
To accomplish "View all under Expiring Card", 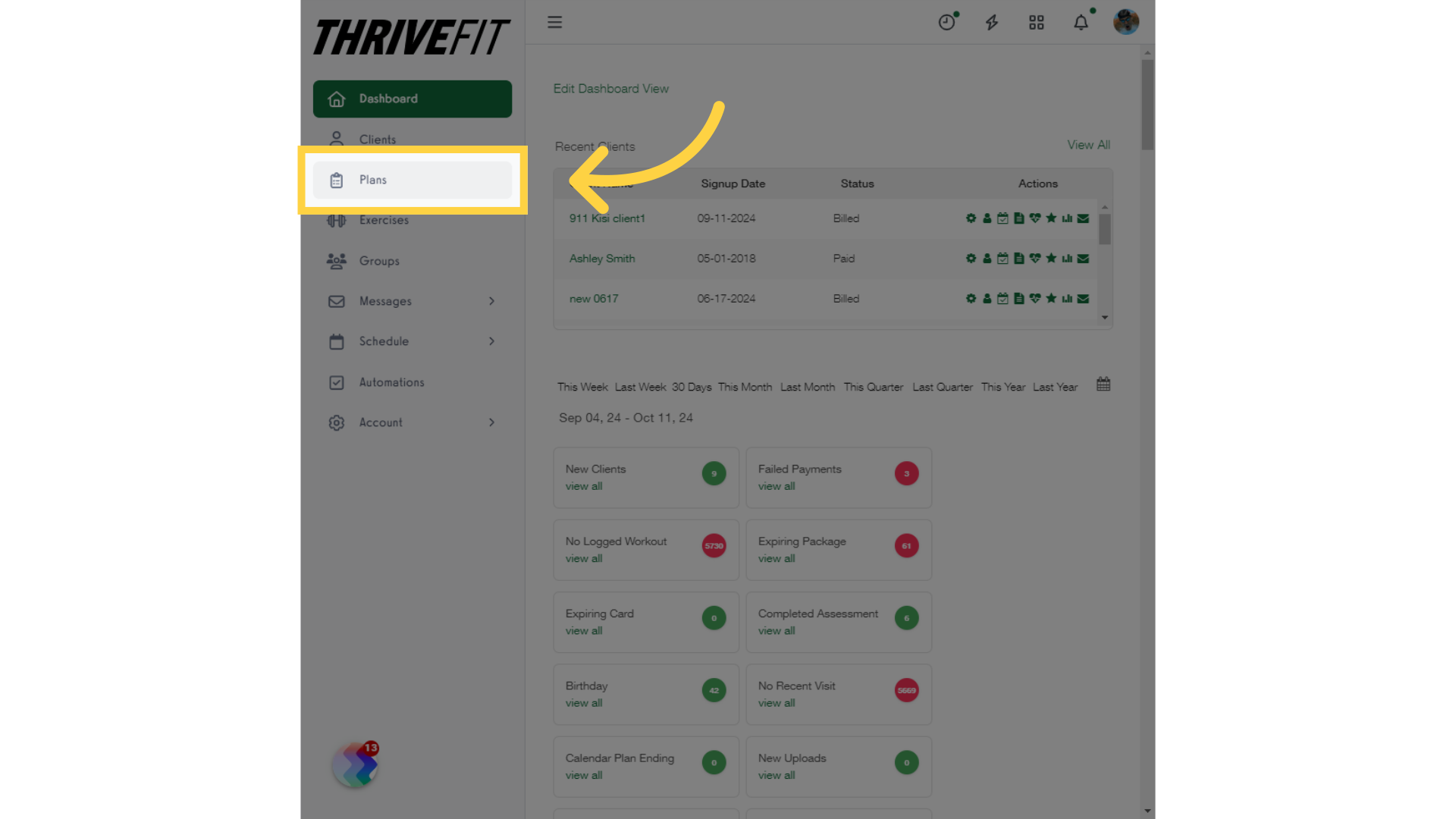I will [584, 631].
